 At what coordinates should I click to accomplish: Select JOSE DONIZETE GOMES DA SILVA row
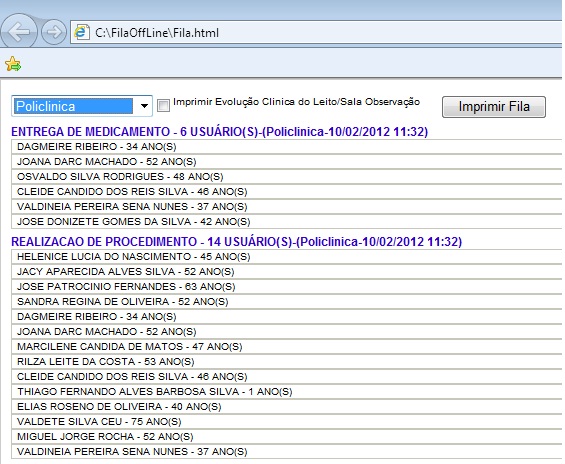[x=287, y=221]
